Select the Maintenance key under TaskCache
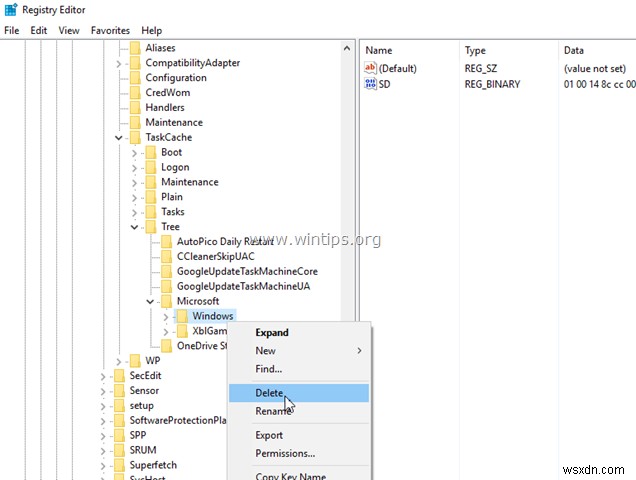This screenshot has width=636, height=480. (190, 182)
